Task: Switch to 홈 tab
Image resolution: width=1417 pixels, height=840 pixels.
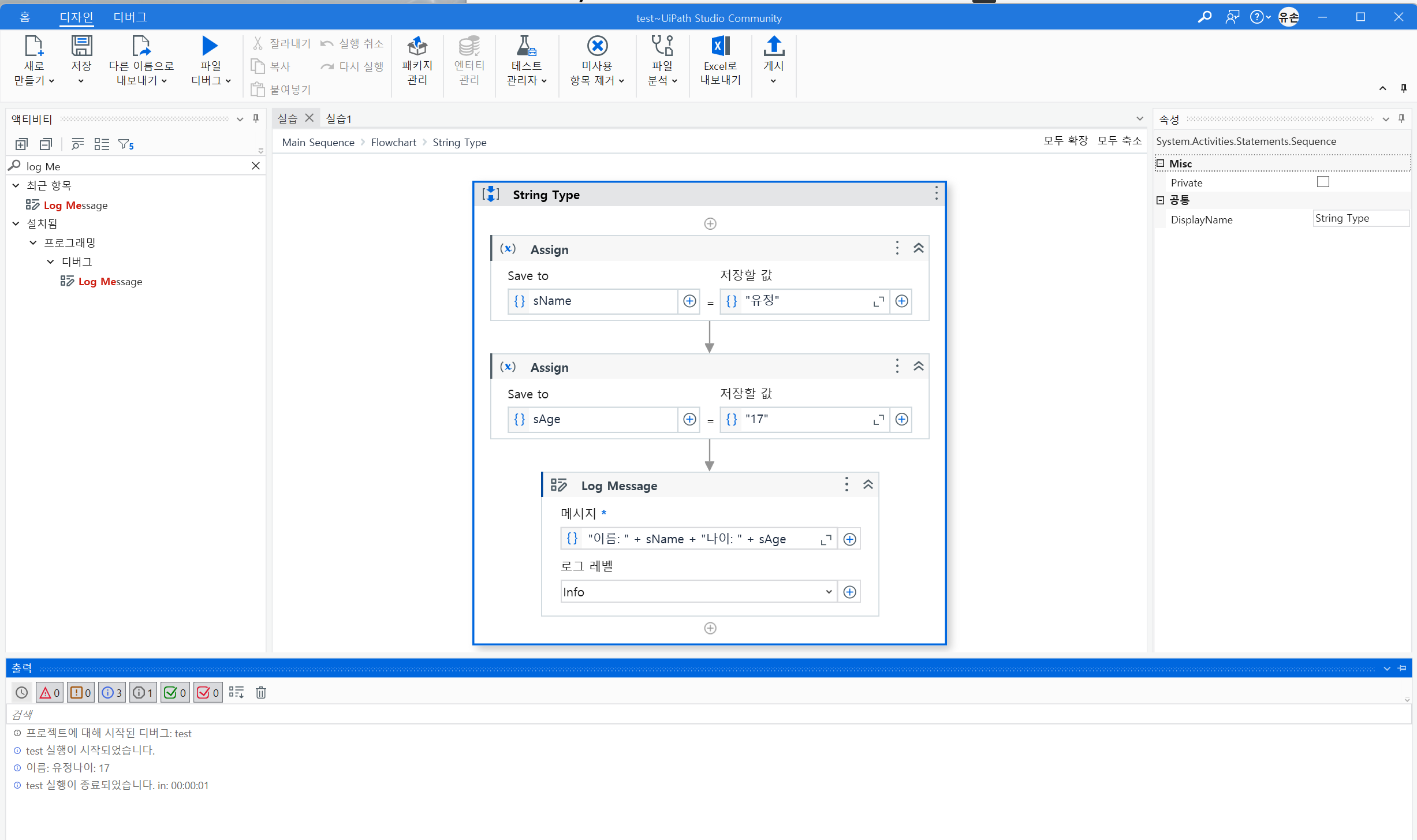Action: [25, 17]
